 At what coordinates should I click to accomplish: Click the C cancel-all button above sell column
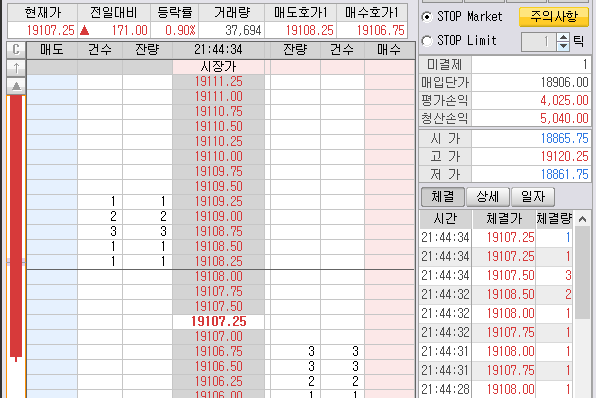[x=16, y=50]
